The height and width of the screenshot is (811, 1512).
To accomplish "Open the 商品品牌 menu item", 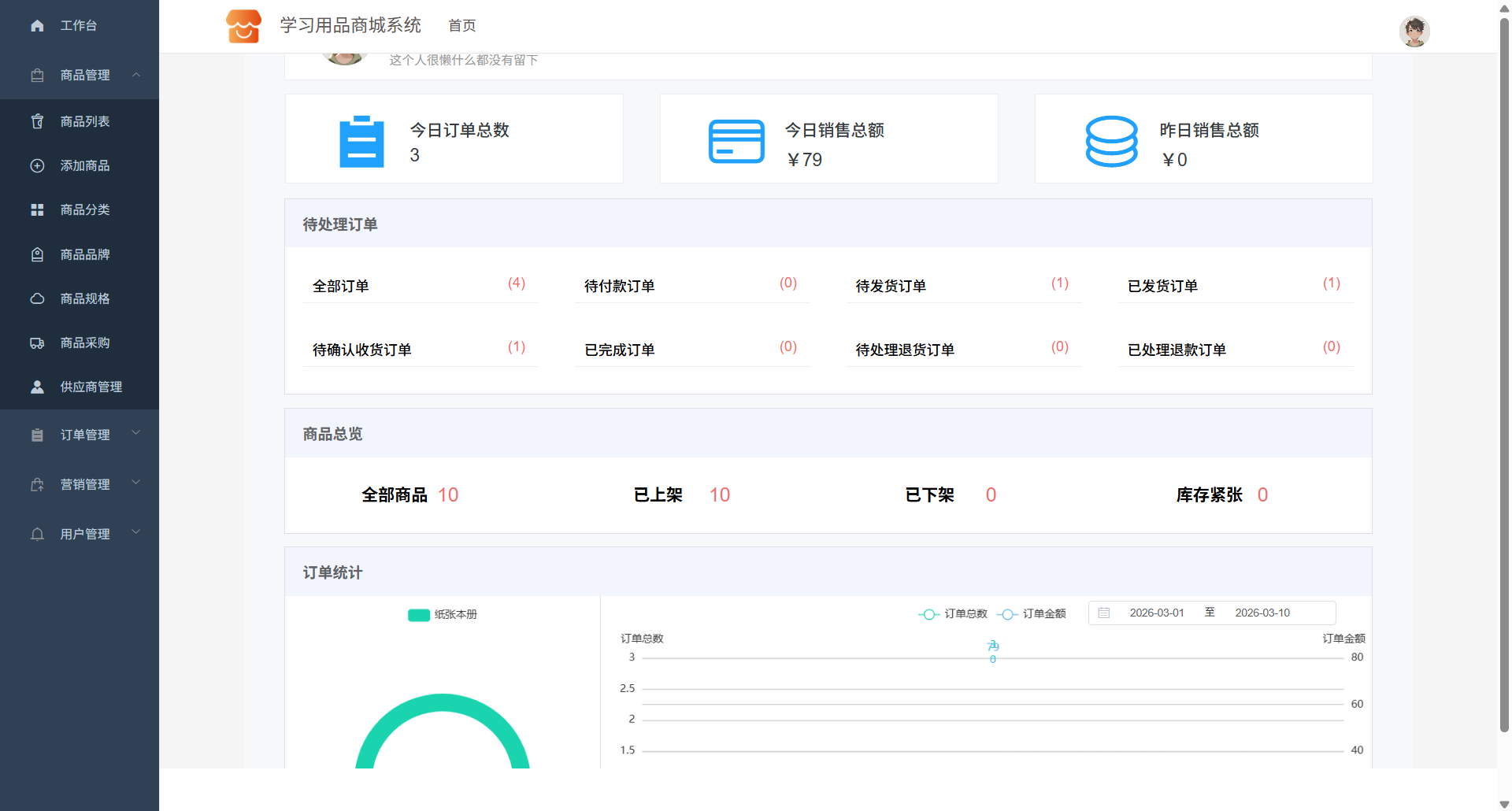I will 85,254.
